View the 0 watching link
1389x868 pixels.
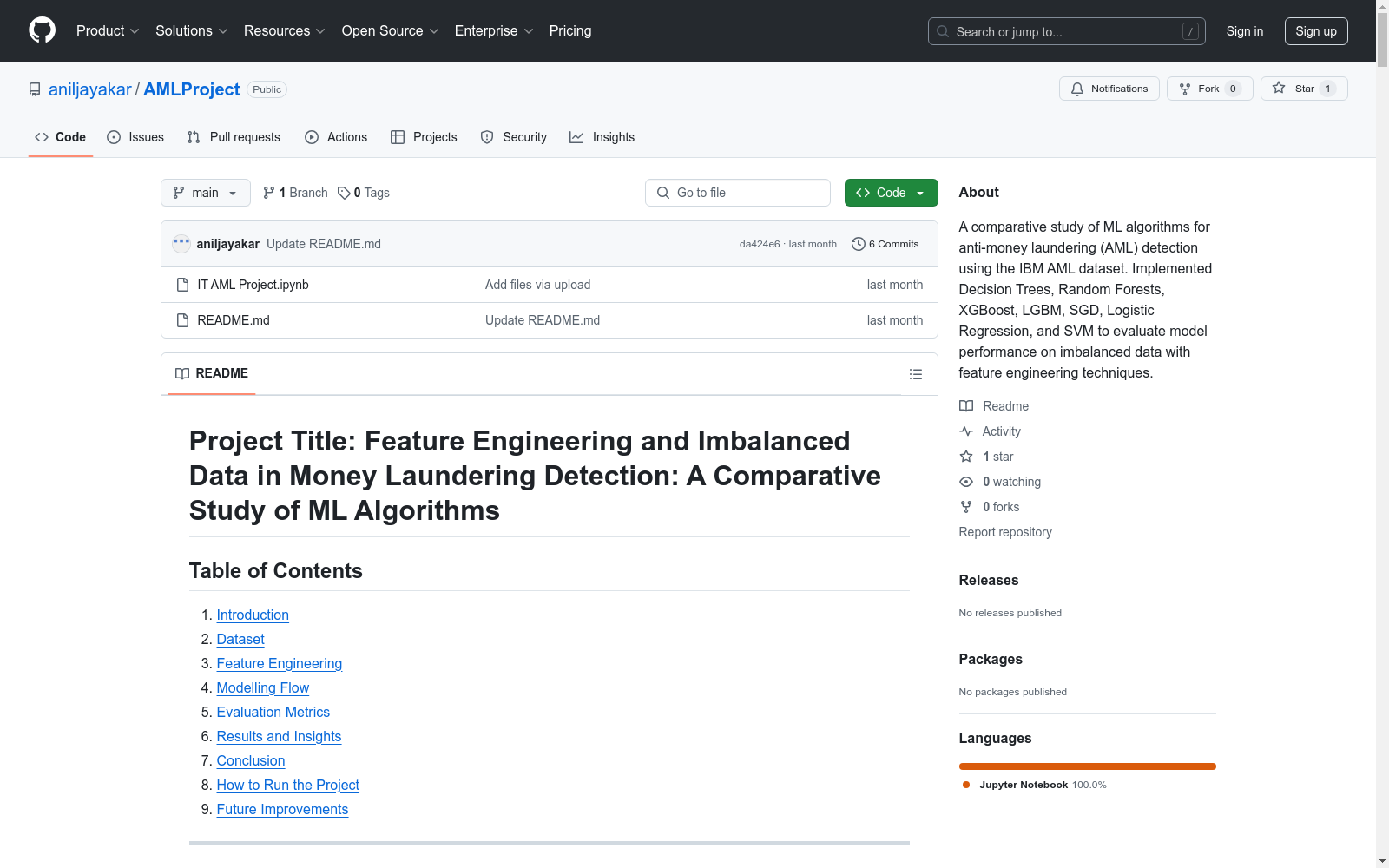click(1000, 482)
